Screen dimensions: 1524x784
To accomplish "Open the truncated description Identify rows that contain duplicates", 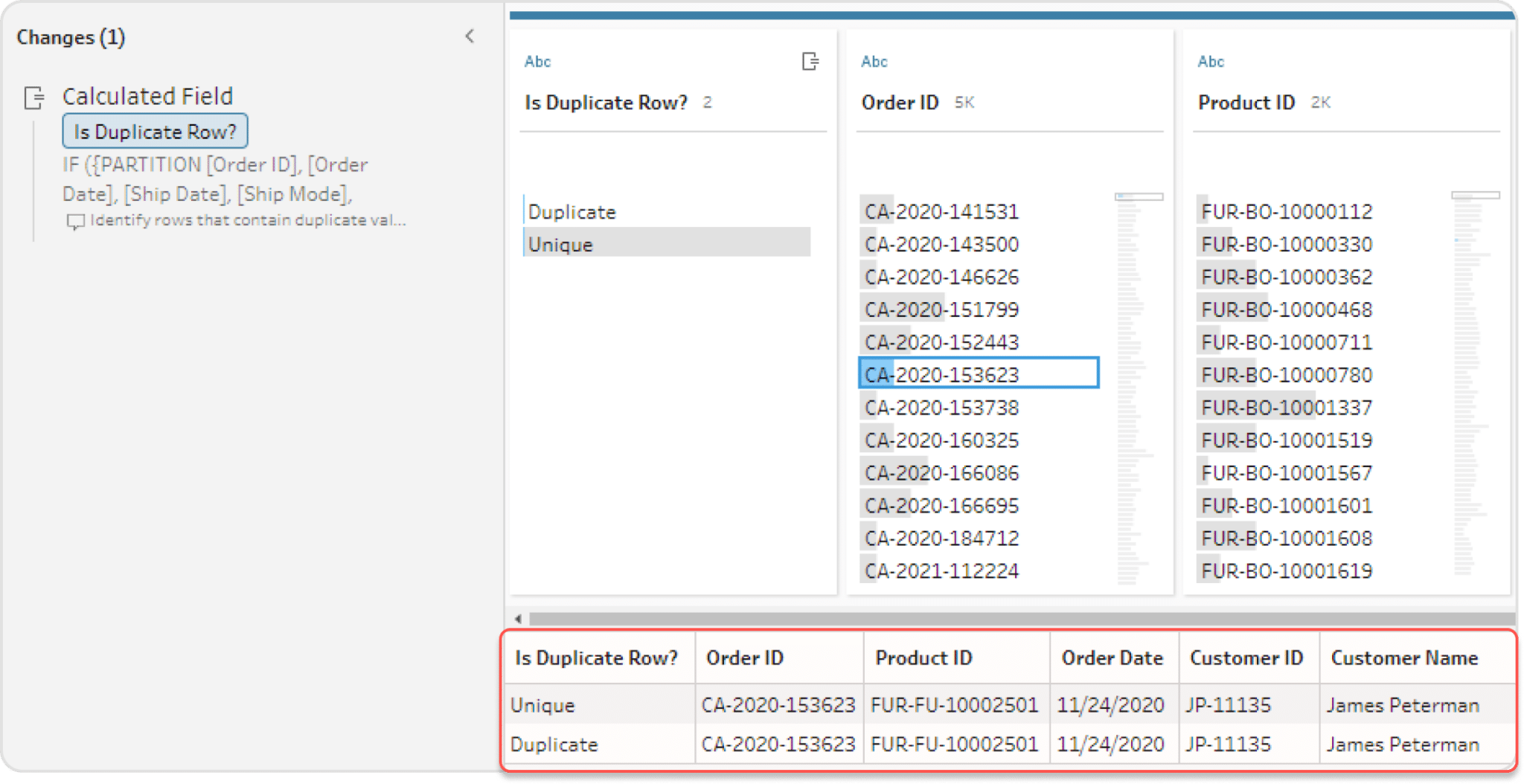I will pyautogui.click(x=247, y=220).
